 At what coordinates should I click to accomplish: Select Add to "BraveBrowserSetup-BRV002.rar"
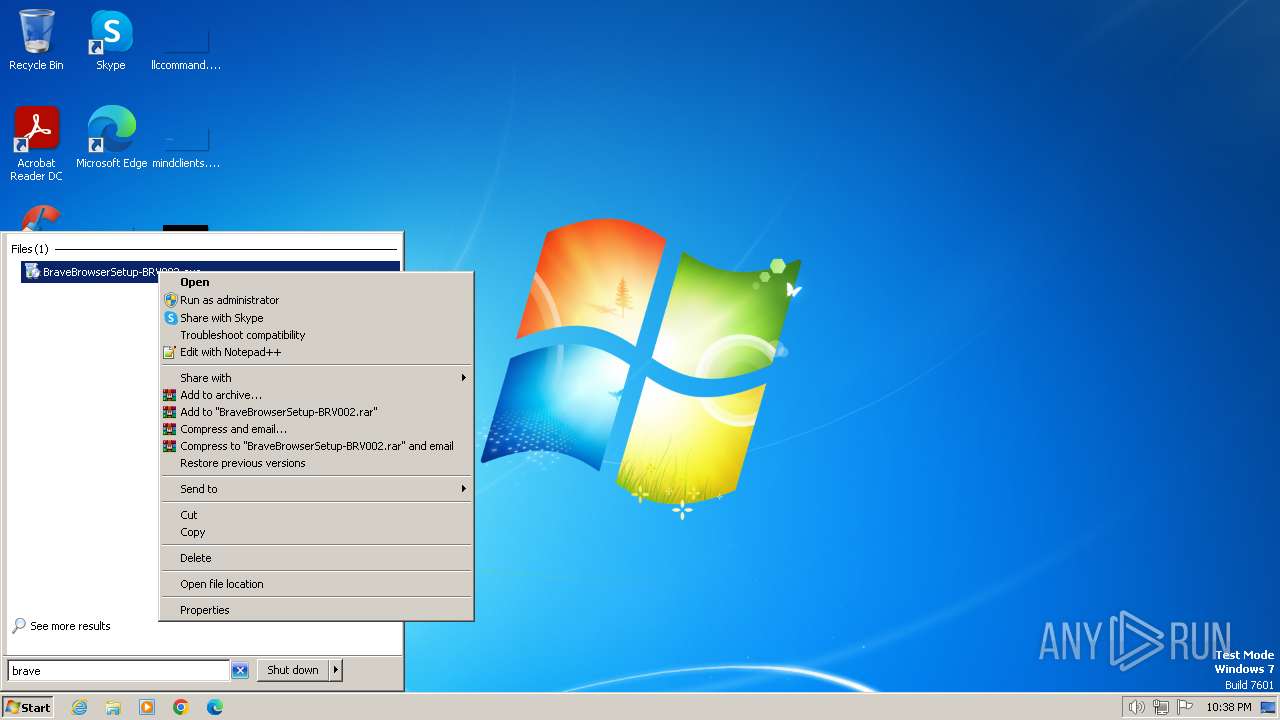point(316,412)
